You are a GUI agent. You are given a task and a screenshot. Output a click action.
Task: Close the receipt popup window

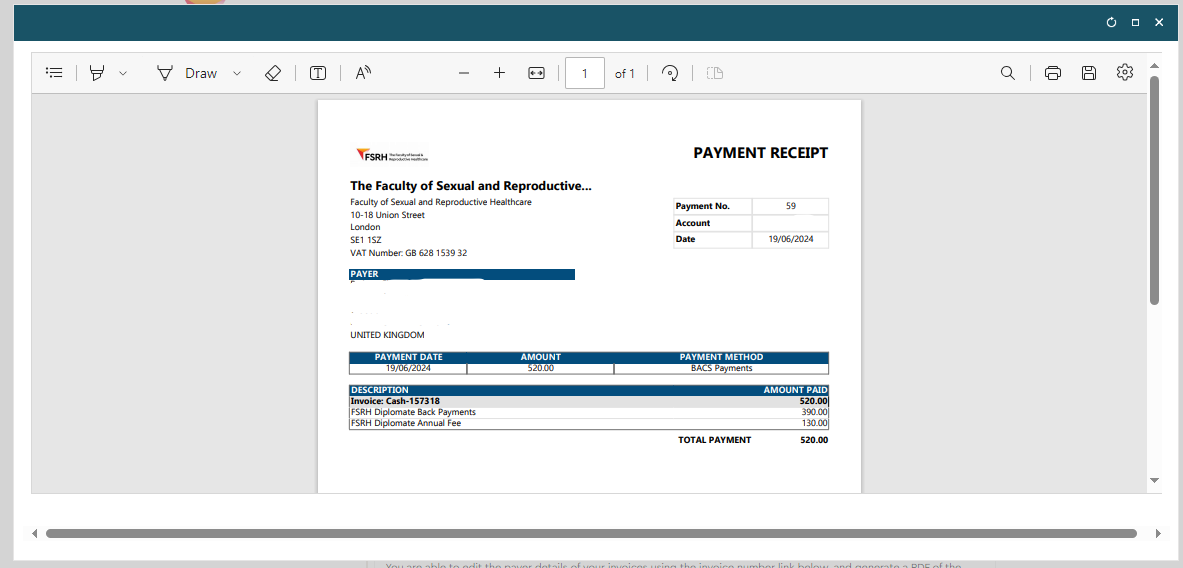pos(1160,23)
